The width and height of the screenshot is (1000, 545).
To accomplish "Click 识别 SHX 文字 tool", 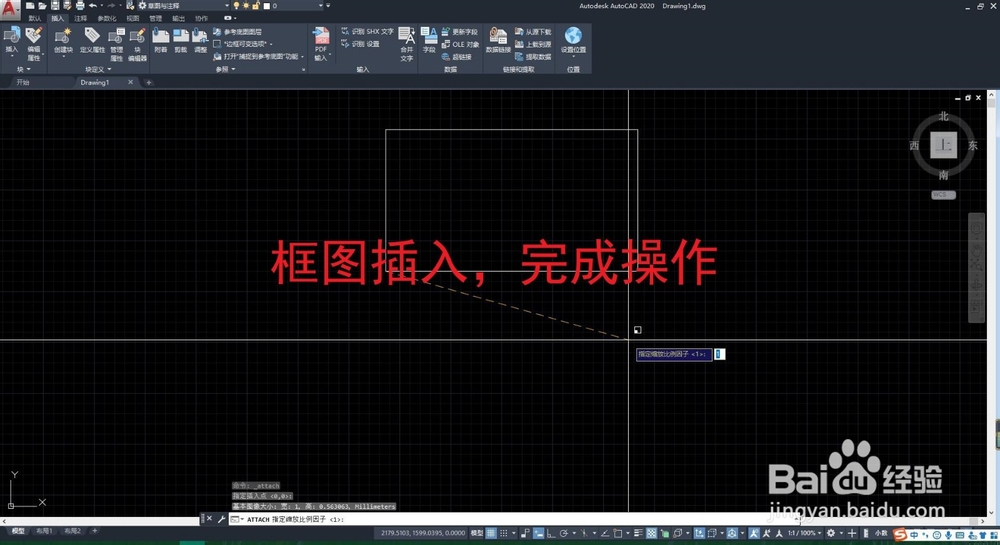I will pyautogui.click(x=367, y=31).
